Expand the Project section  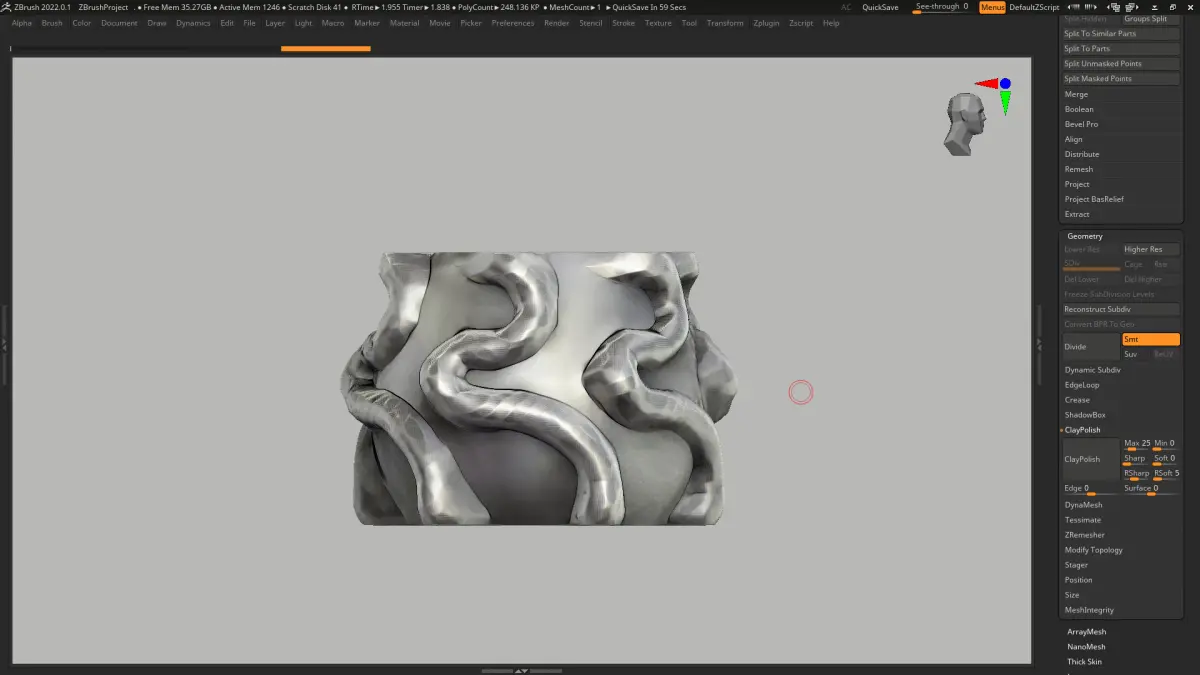coord(1077,184)
